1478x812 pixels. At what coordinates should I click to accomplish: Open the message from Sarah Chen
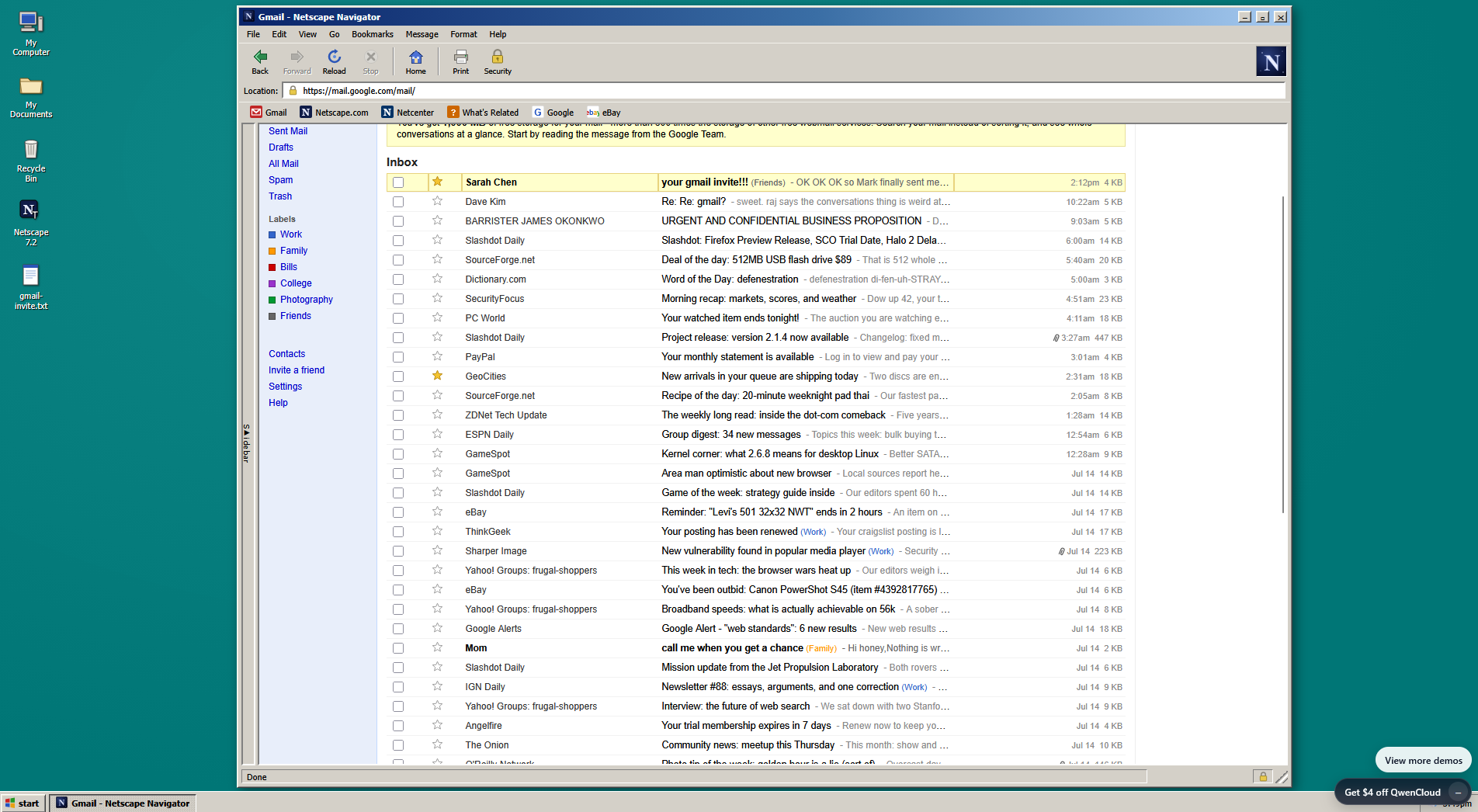(755, 182)
